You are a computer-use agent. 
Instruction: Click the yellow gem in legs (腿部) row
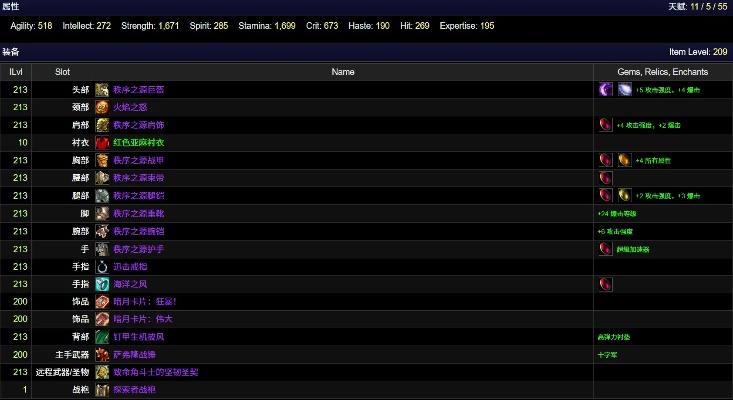pyautogui.click(x=624, y=195)
